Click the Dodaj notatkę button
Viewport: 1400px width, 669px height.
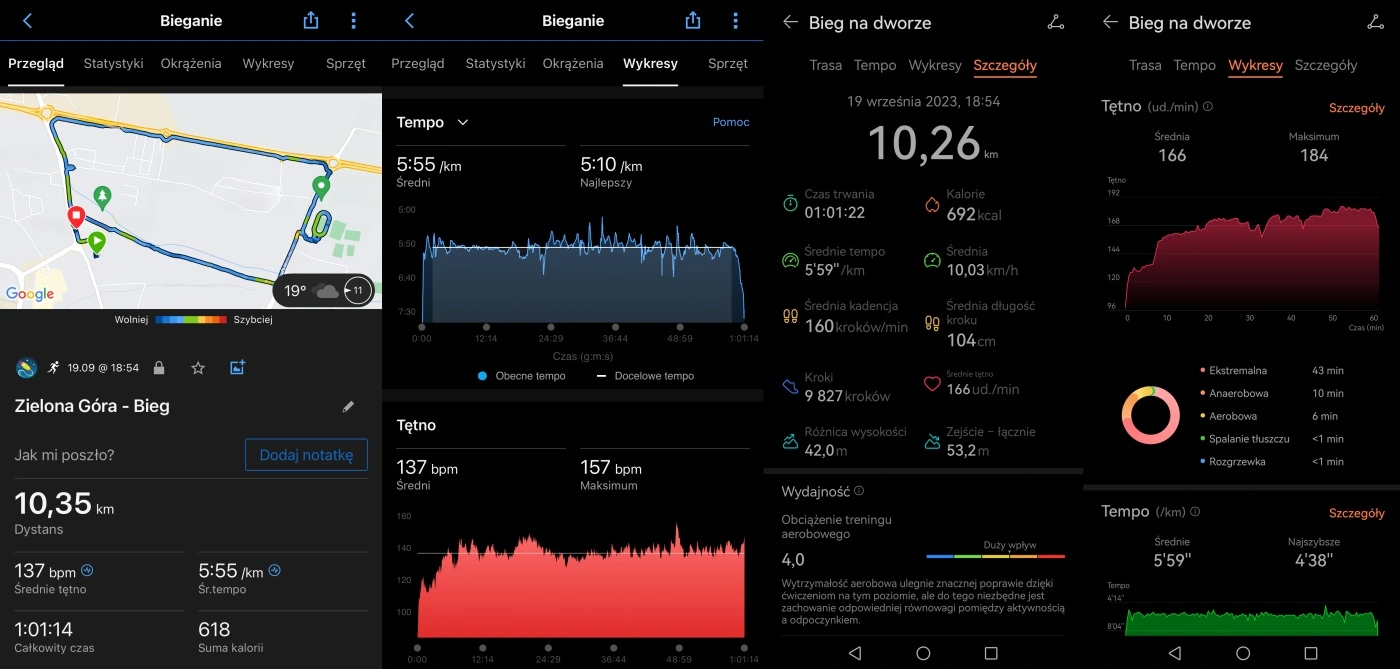[x=306, y=454]
